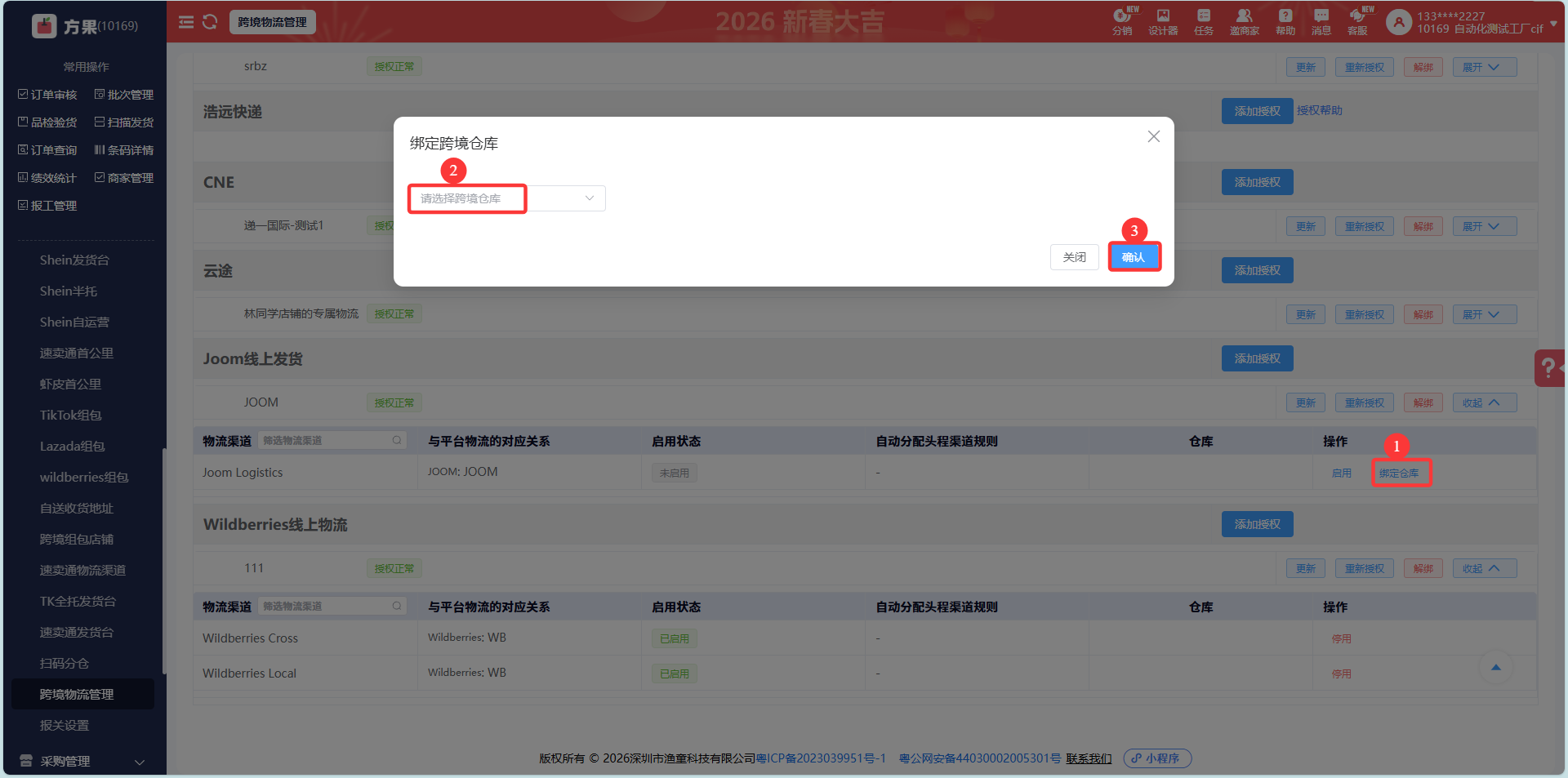Collapse the 111 row with 收起
The width and height of the screenshot is (1568, 778).
point(1485,568)
